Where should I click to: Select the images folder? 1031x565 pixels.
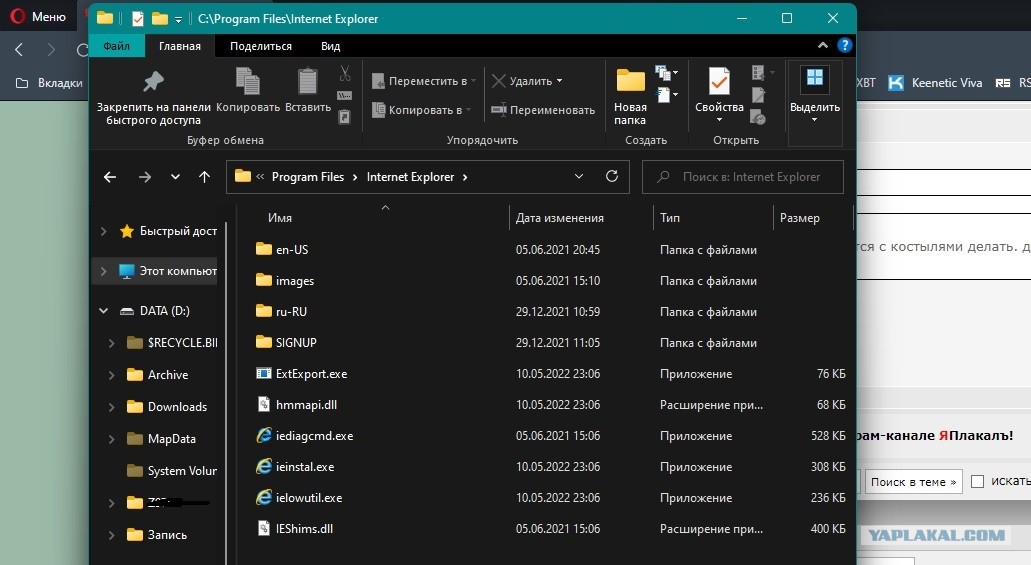(295, 280)
